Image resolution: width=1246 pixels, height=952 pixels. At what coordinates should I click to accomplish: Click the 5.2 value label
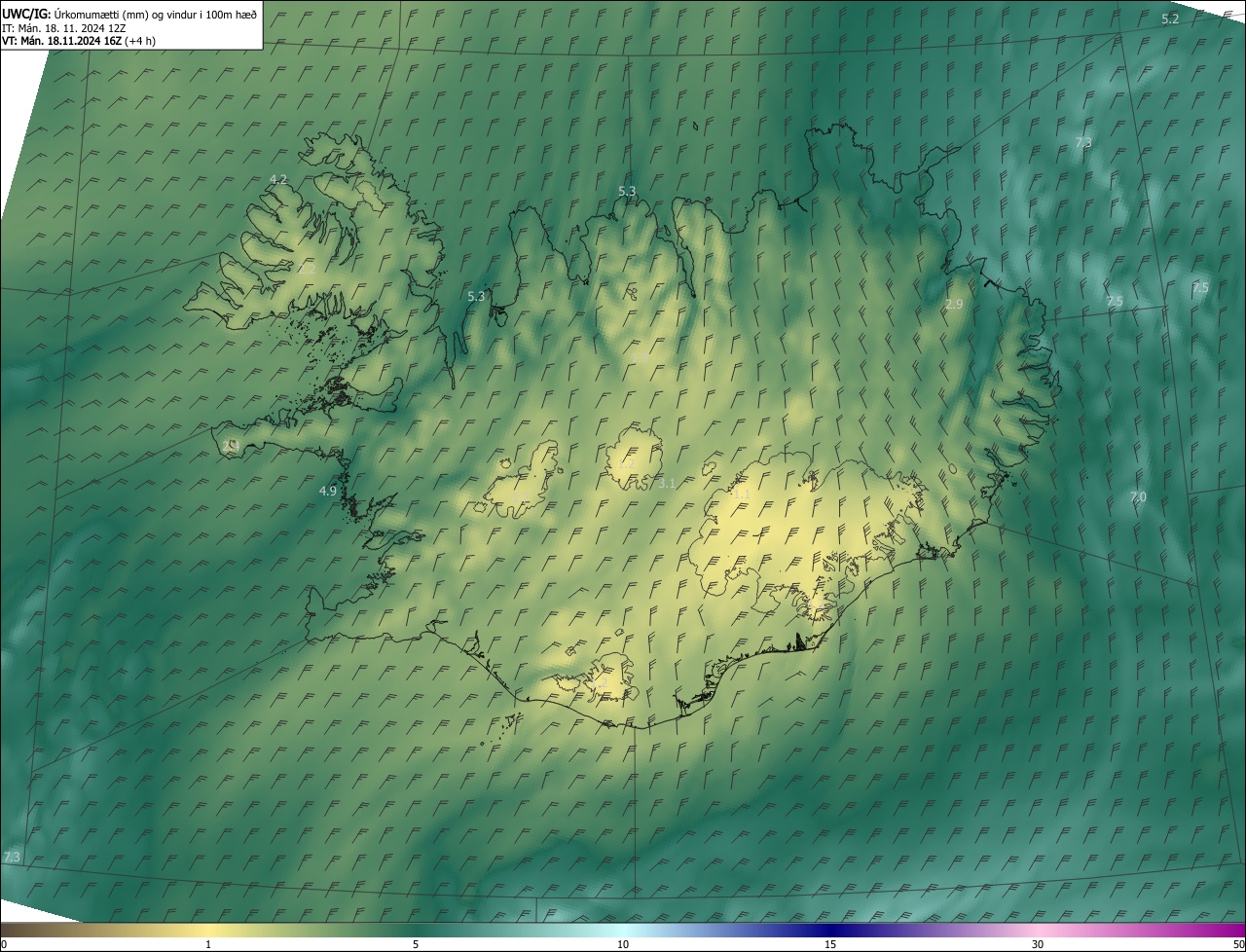pos(1170,19)
